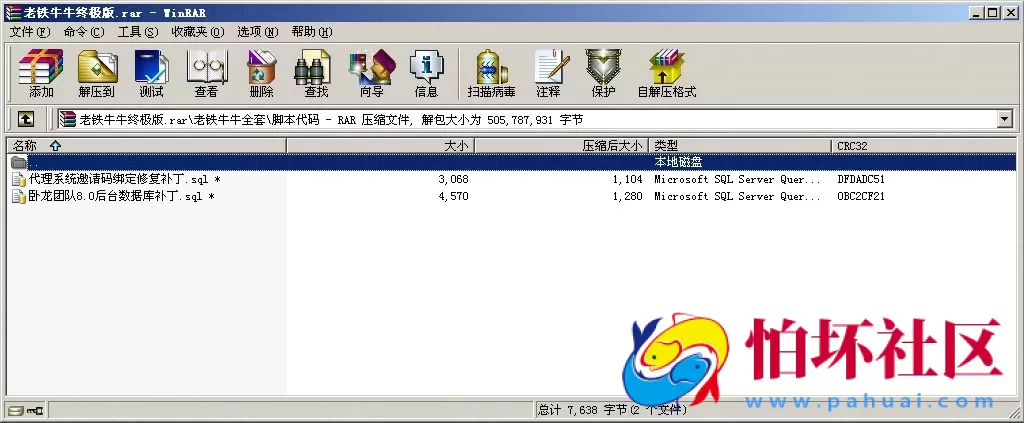Click CRC32 value DFDADC51

point(861,179)
